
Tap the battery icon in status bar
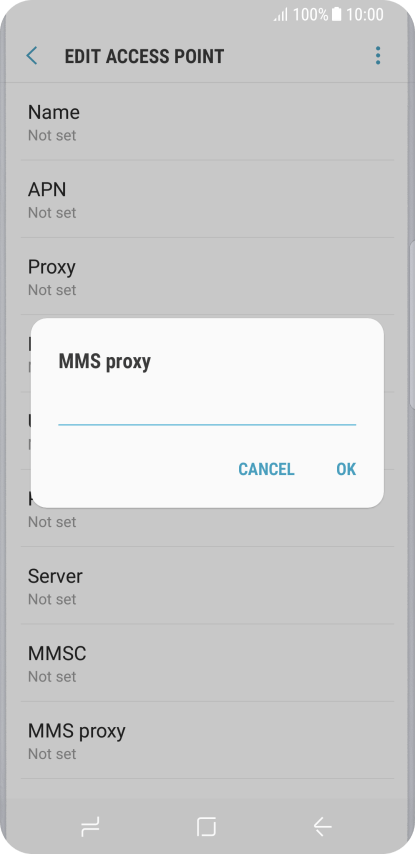(x=337, y=14)
